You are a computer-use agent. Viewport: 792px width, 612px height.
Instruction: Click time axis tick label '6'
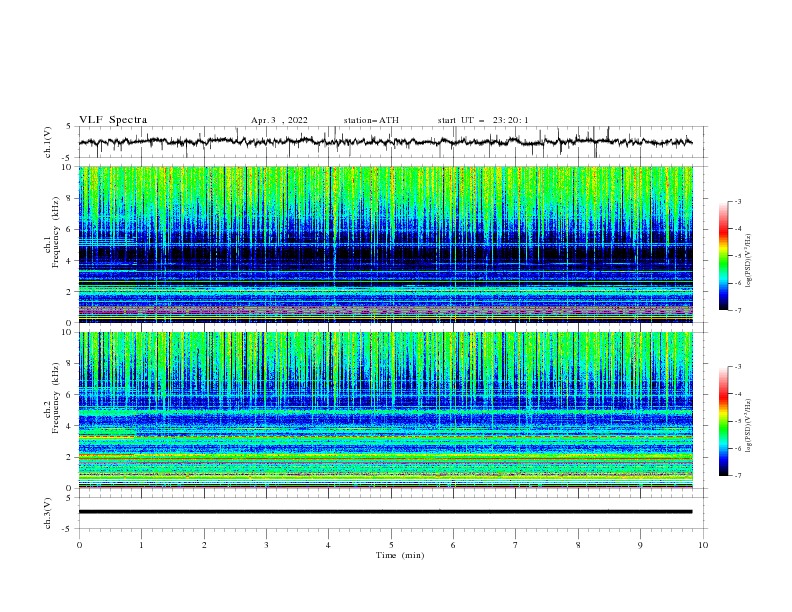[x=453, y=545]
